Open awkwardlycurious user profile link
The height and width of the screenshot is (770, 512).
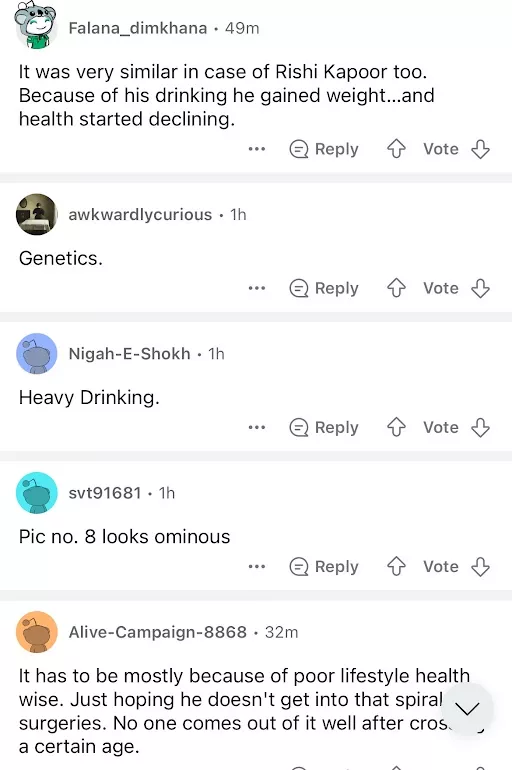click(x=140, y=215)
